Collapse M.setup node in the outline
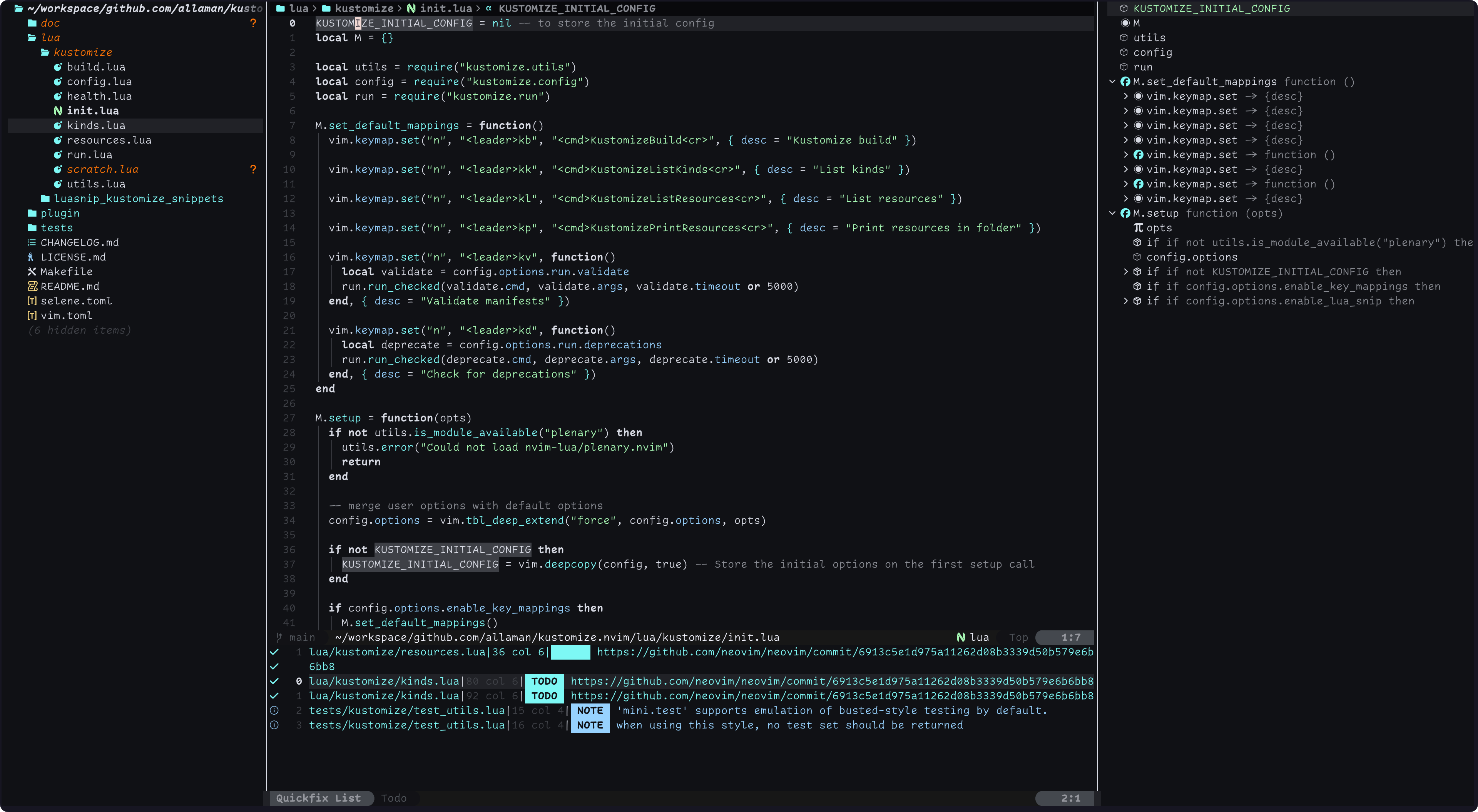Screen dimensions: 1478x812 click(1112, 213)
